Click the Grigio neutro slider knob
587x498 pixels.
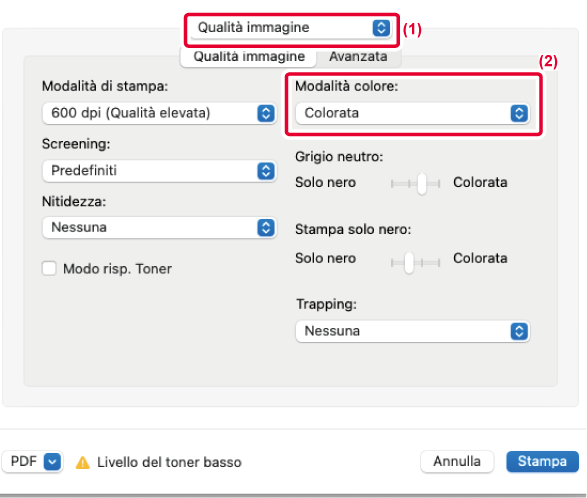[422, 183]
